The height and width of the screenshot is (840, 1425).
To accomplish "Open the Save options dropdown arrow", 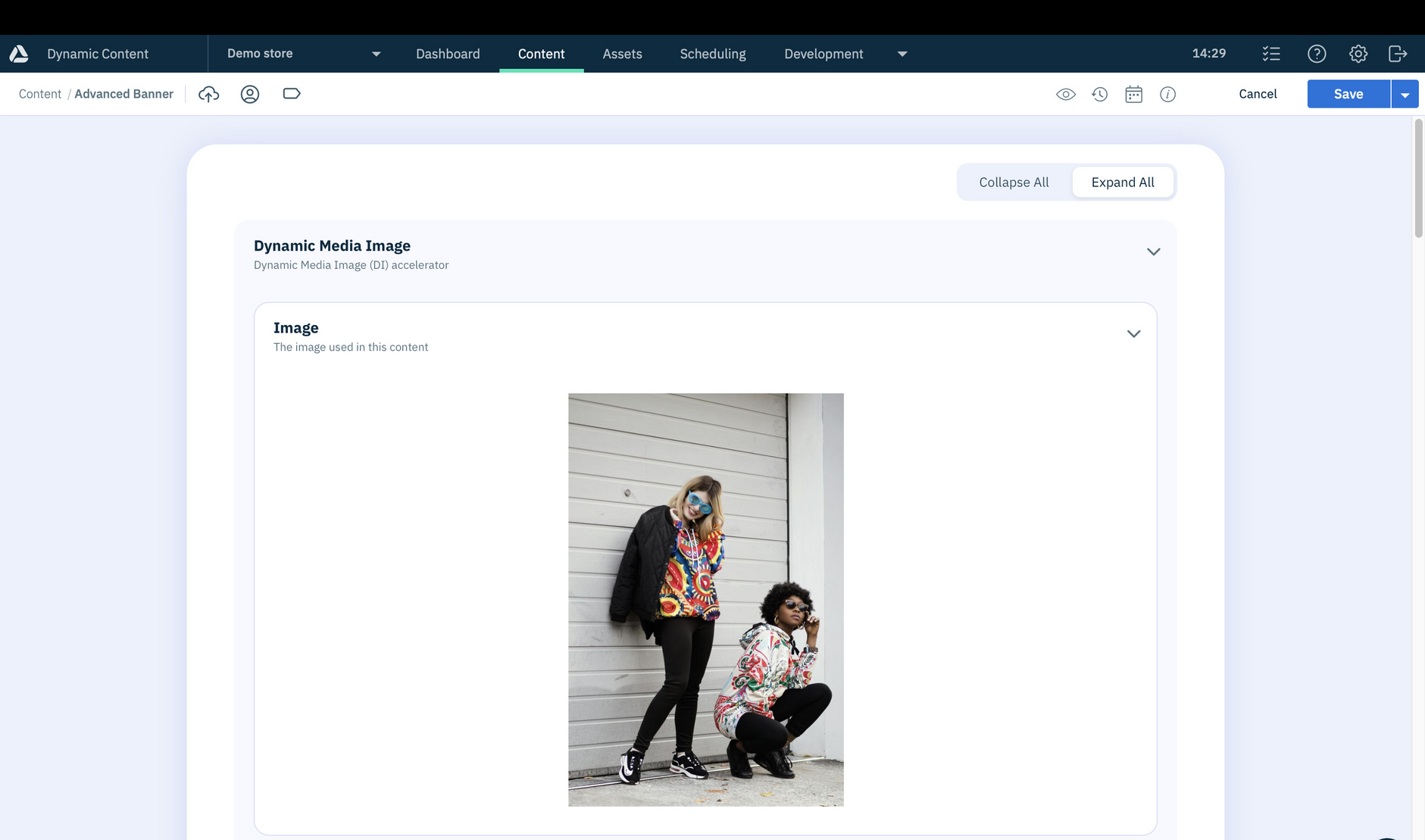I will [1405, 94].
